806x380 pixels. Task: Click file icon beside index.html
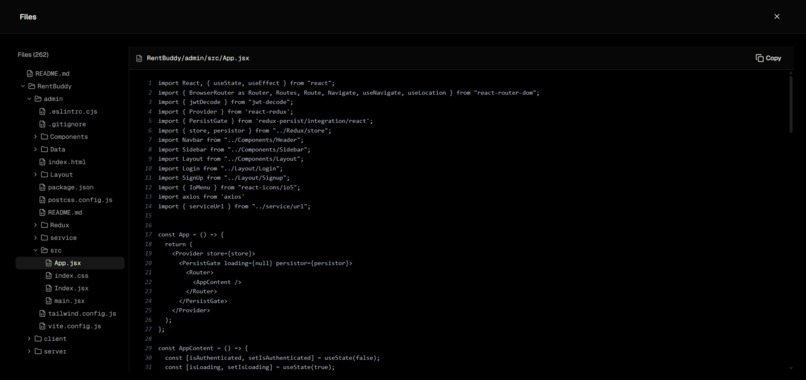(x=42, y=162)
